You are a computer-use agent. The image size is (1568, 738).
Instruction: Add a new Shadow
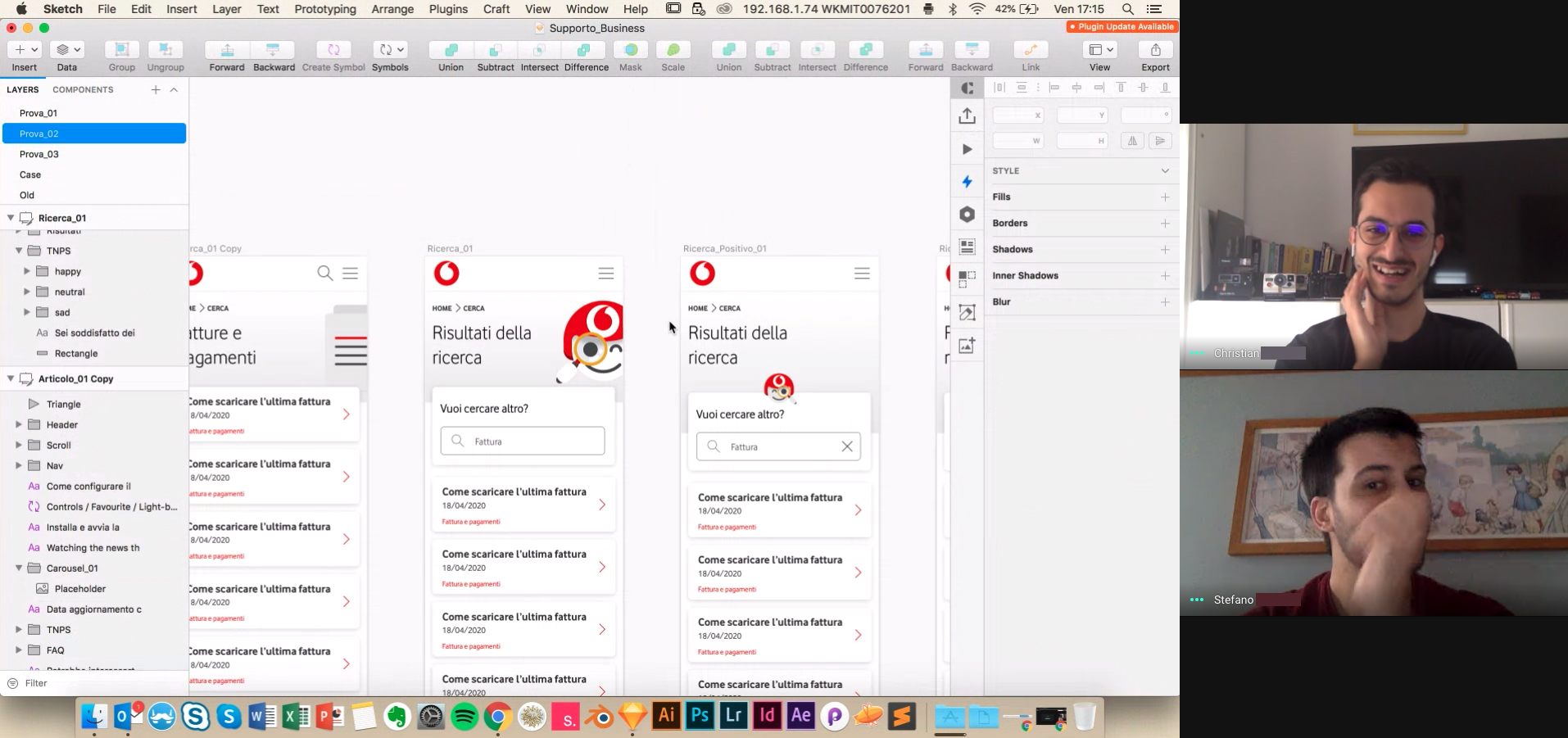click(x=1165, y=250)
